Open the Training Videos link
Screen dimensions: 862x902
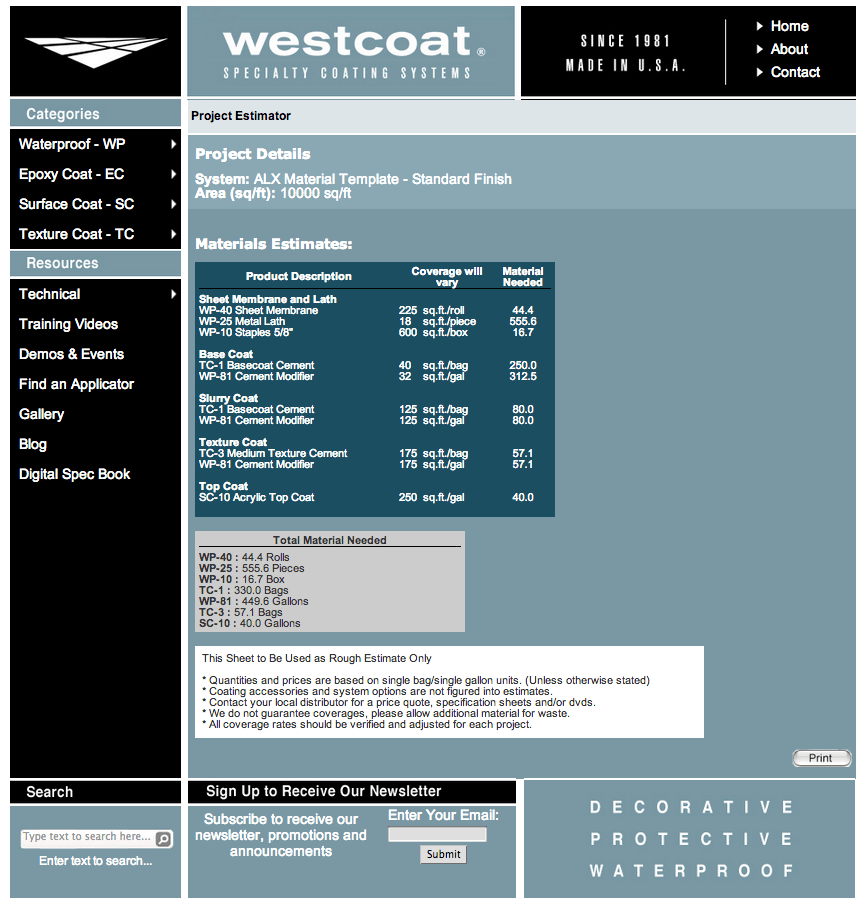coord(68,324)
